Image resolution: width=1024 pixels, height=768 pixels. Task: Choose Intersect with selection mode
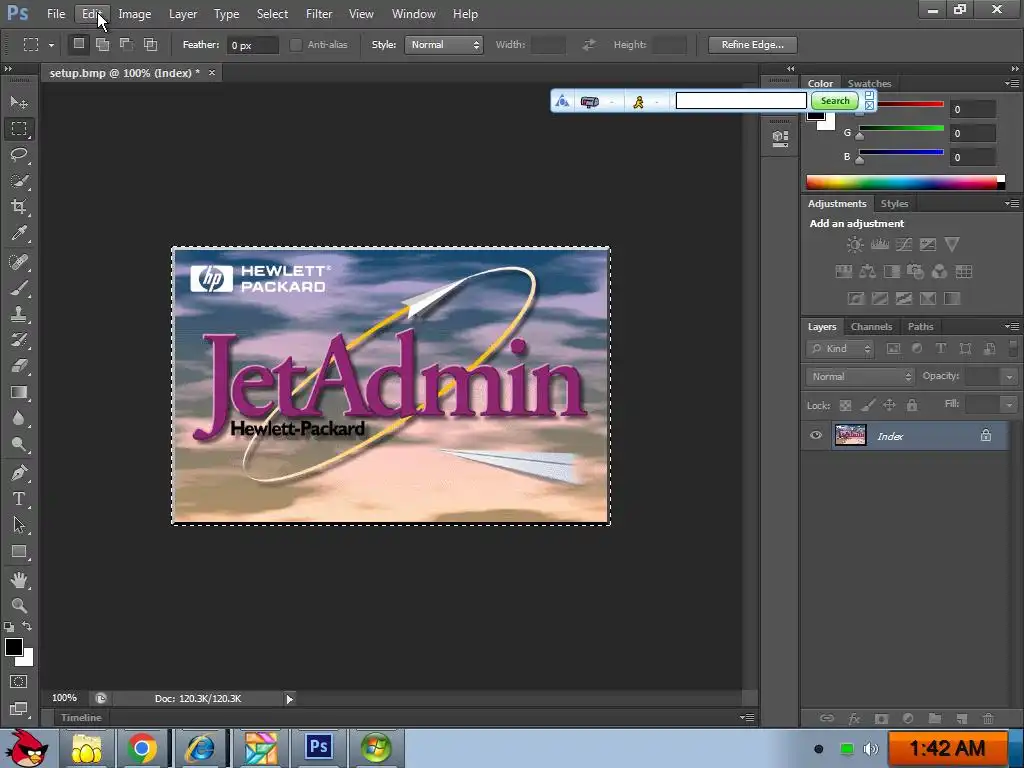point(150,44)
